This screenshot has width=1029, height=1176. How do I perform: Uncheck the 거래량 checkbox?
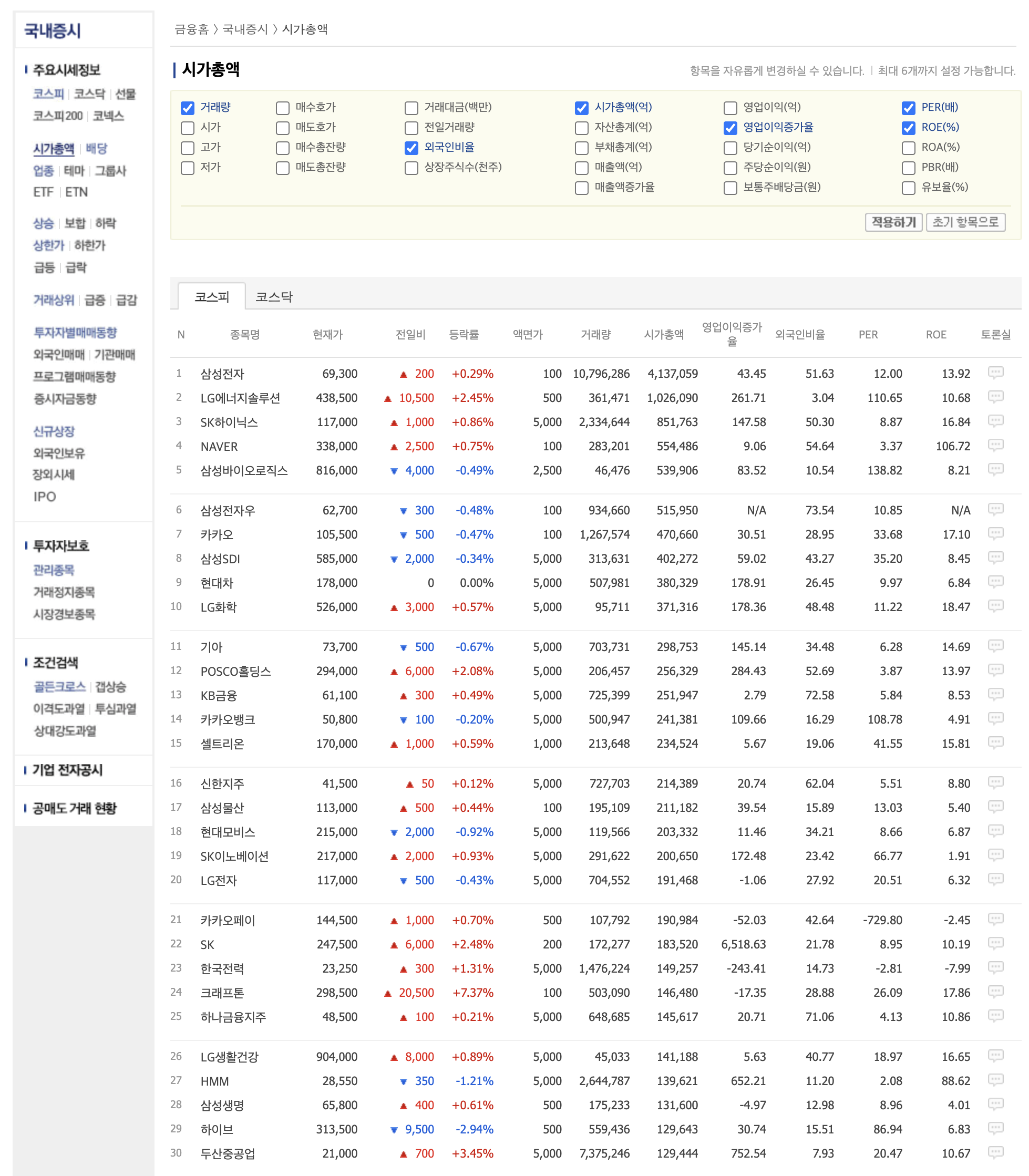click(188, 108)
